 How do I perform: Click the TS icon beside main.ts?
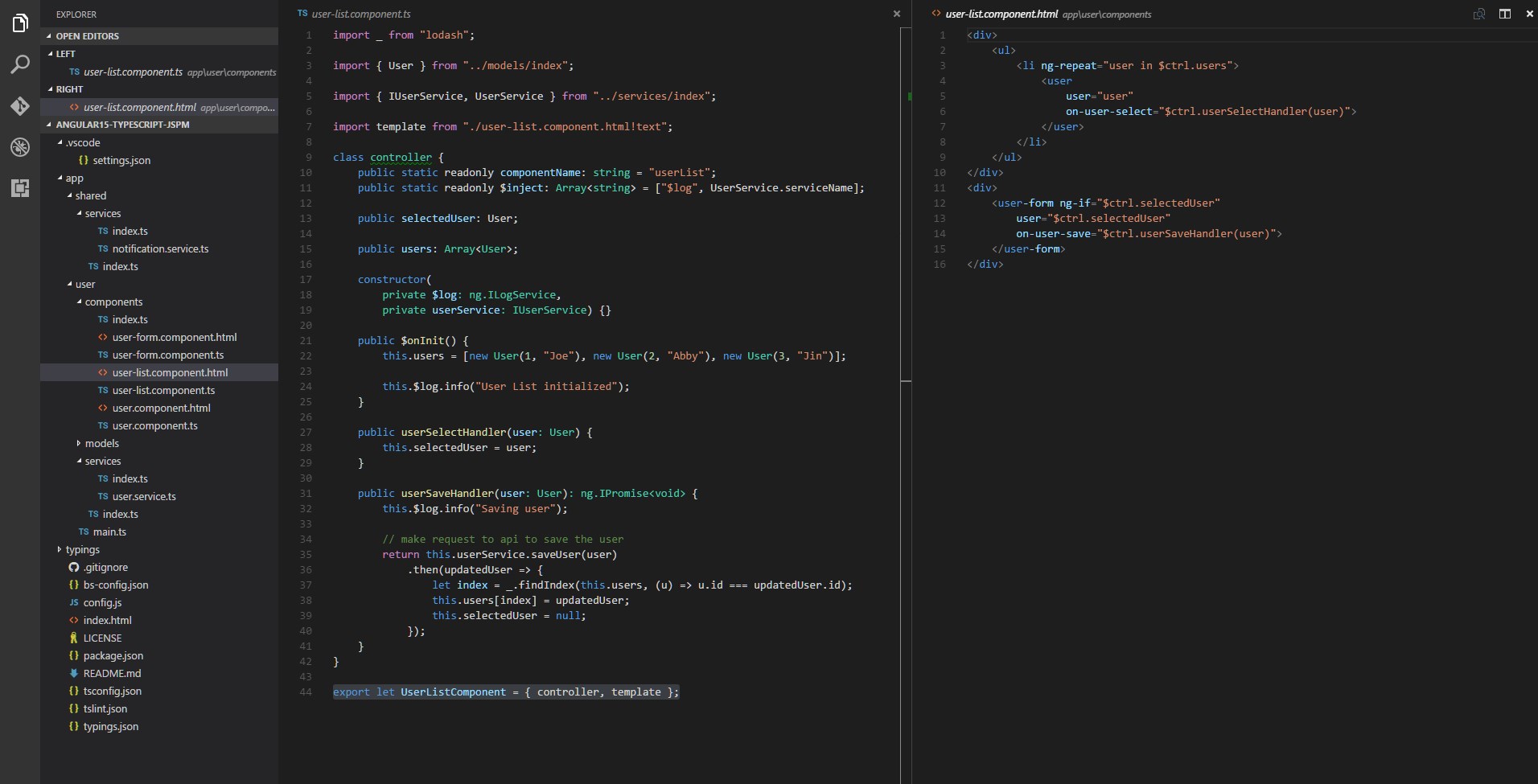click(x=84, y=532)
